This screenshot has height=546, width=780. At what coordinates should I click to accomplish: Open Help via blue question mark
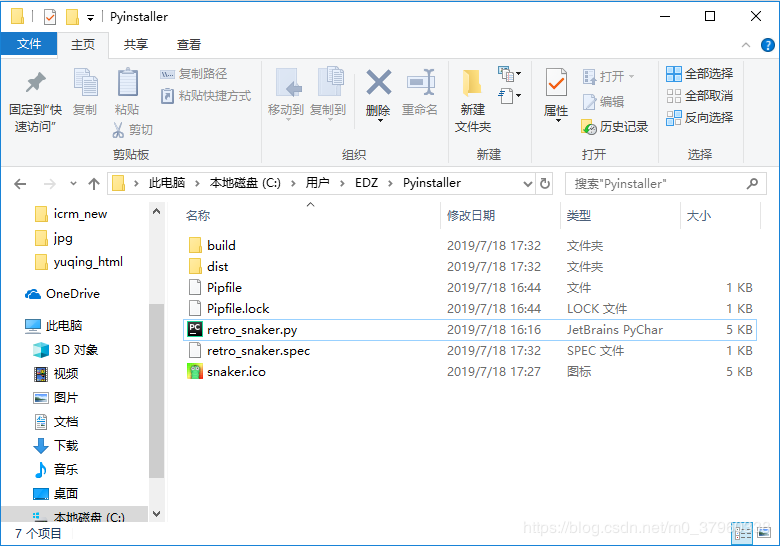768,45
